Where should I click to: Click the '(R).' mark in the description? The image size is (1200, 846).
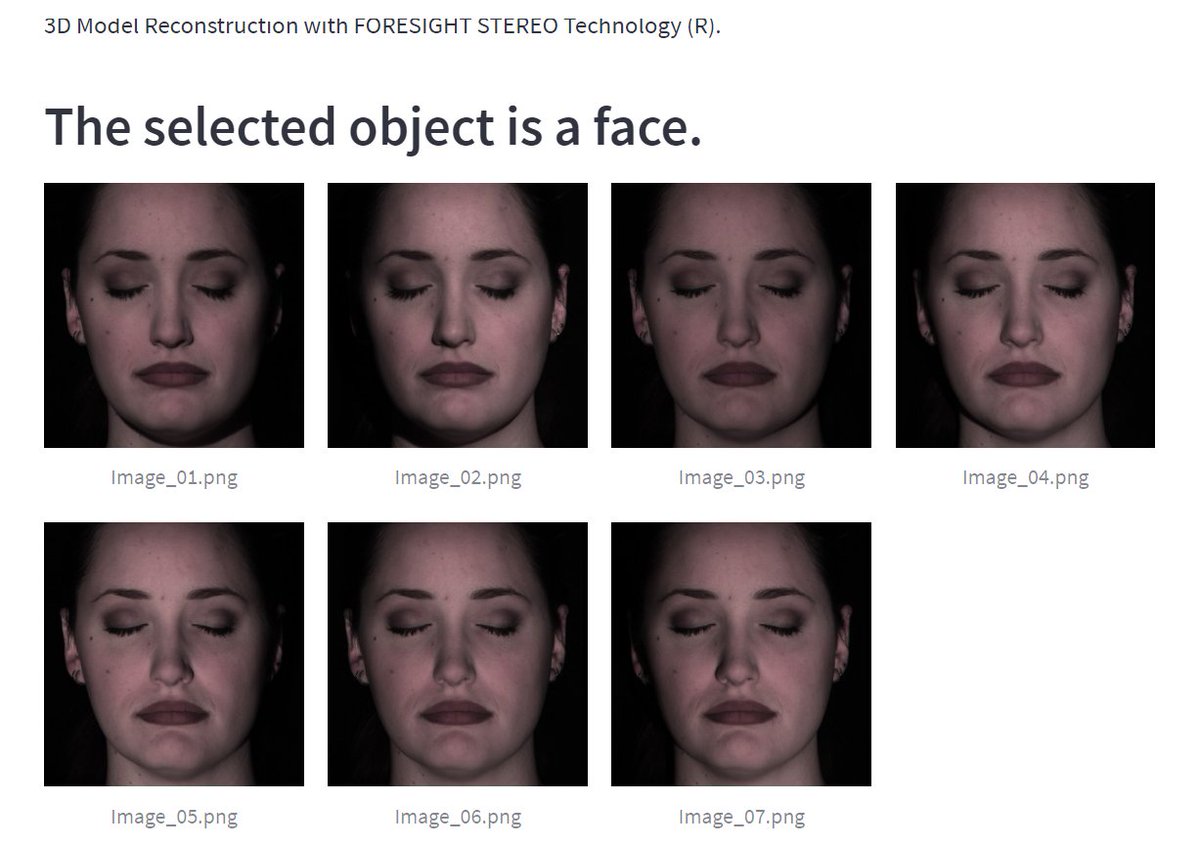point(704,26)
